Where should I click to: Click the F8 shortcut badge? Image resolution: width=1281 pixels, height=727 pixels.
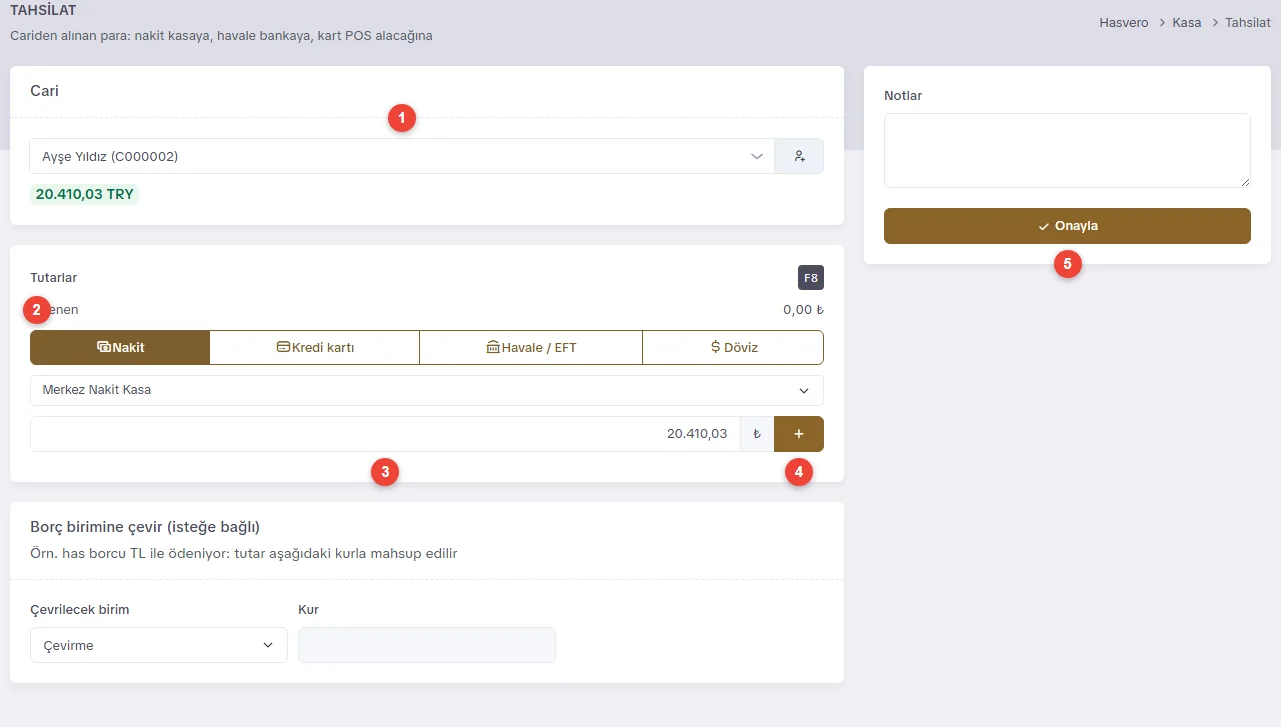(811, 277)
